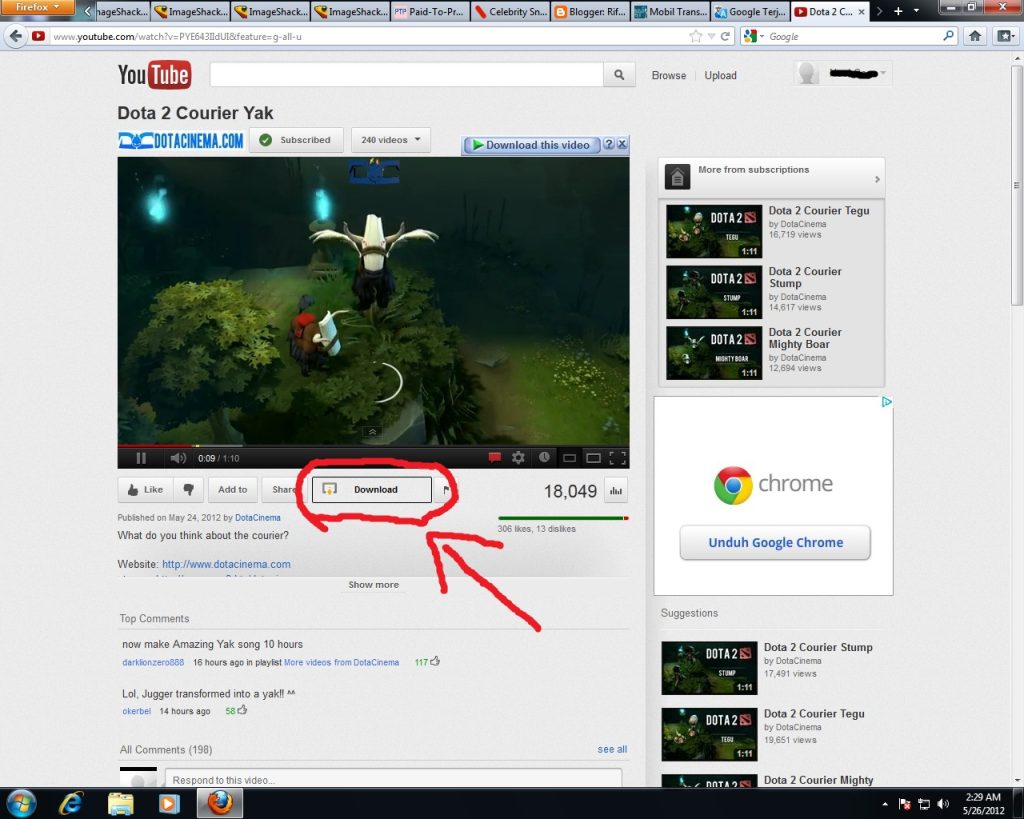Open a new browser tab
The image size is (1024, 819).
coord(899,11)
